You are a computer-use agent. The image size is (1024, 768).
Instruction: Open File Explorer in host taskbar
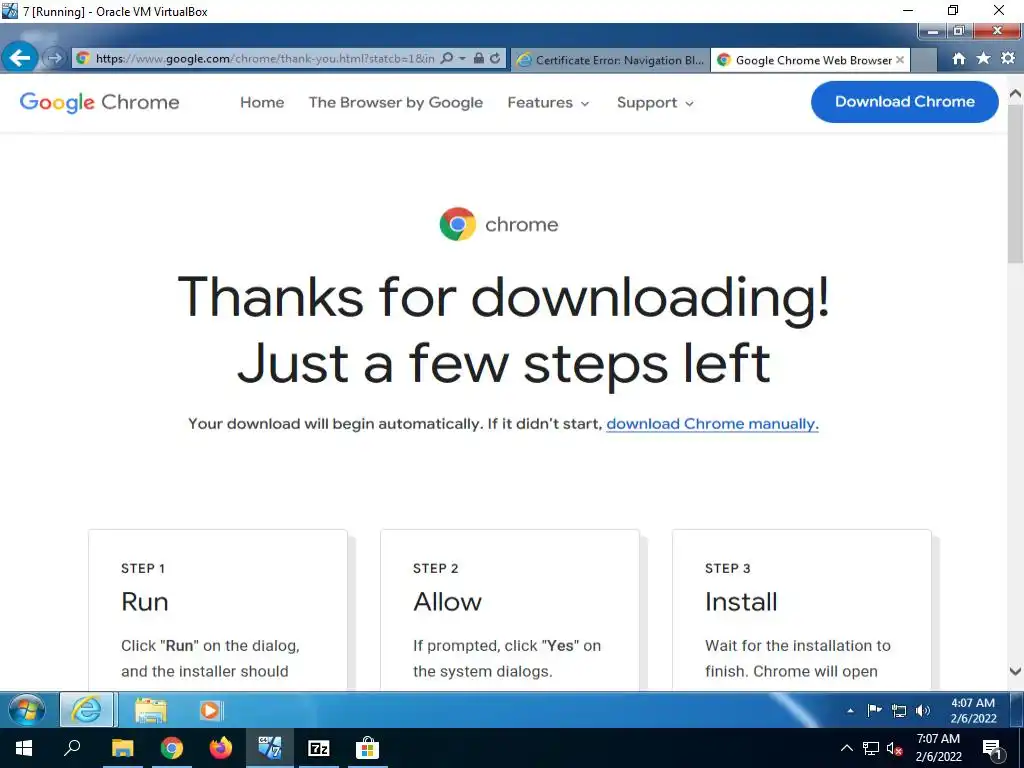(122, 748)
